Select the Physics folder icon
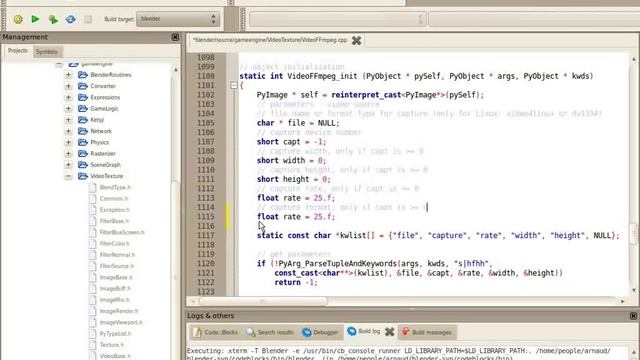The height and width of the screenshot is (360, 640). click(x=83, y=142)
